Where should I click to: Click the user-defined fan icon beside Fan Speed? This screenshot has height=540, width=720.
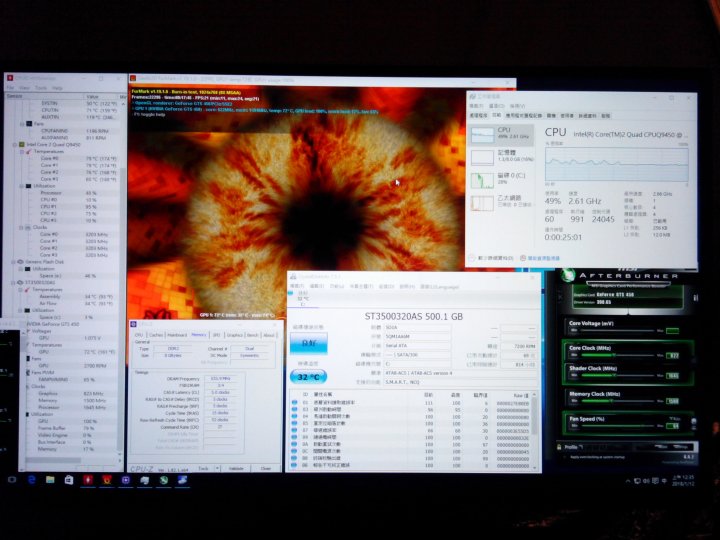click(x=693, y=421)
